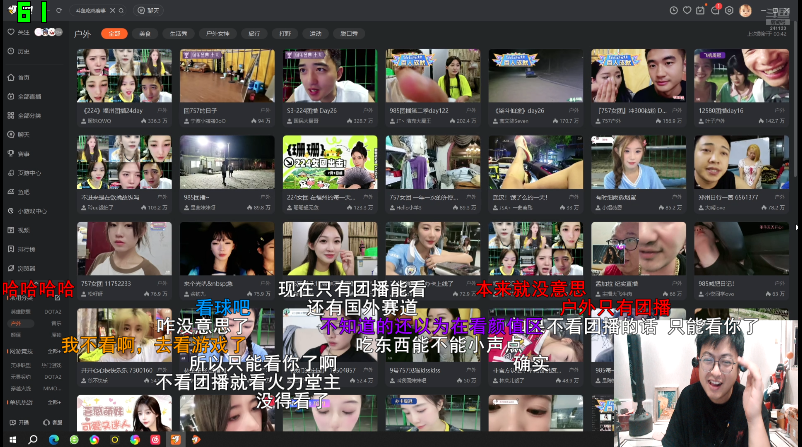The height and width of the screenshot is (447, 802).
Task: Open the trophy icon item in the sidebar
Action: pos(18,153)
